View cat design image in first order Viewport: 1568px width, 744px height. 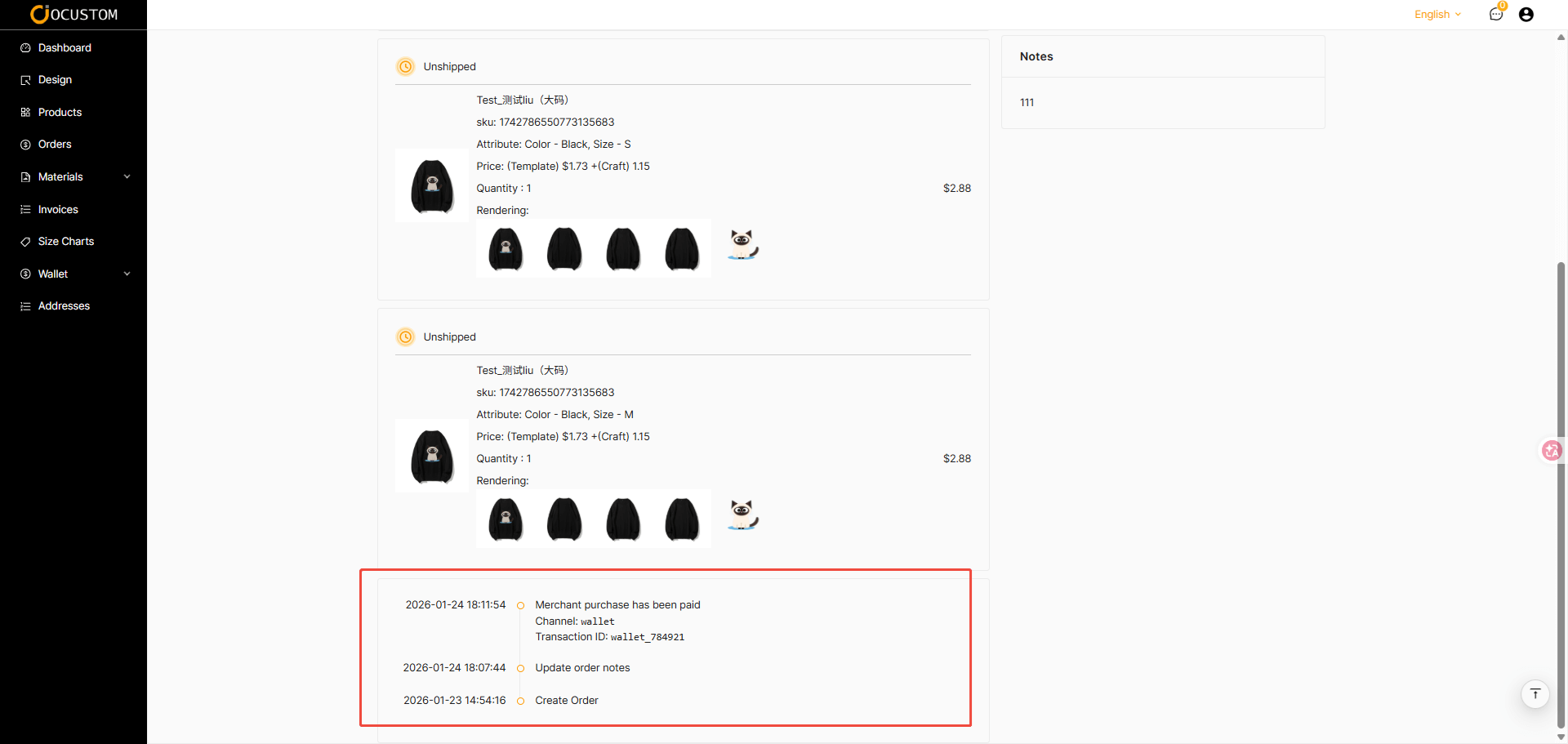742,244
